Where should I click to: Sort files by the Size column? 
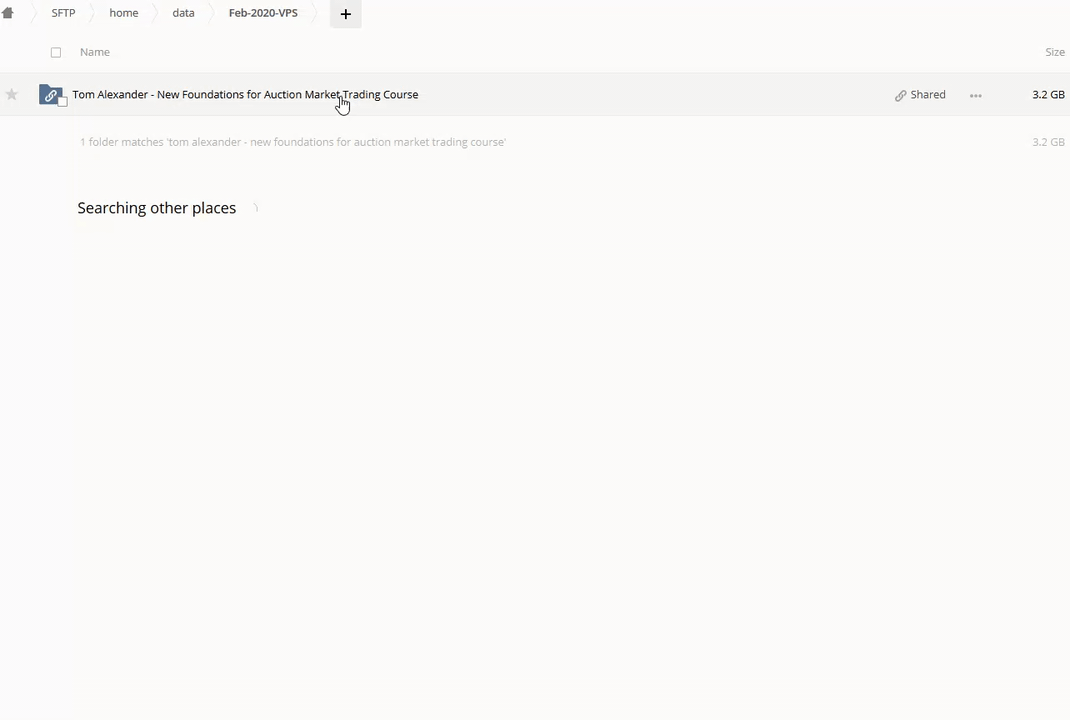[1054, 52]
